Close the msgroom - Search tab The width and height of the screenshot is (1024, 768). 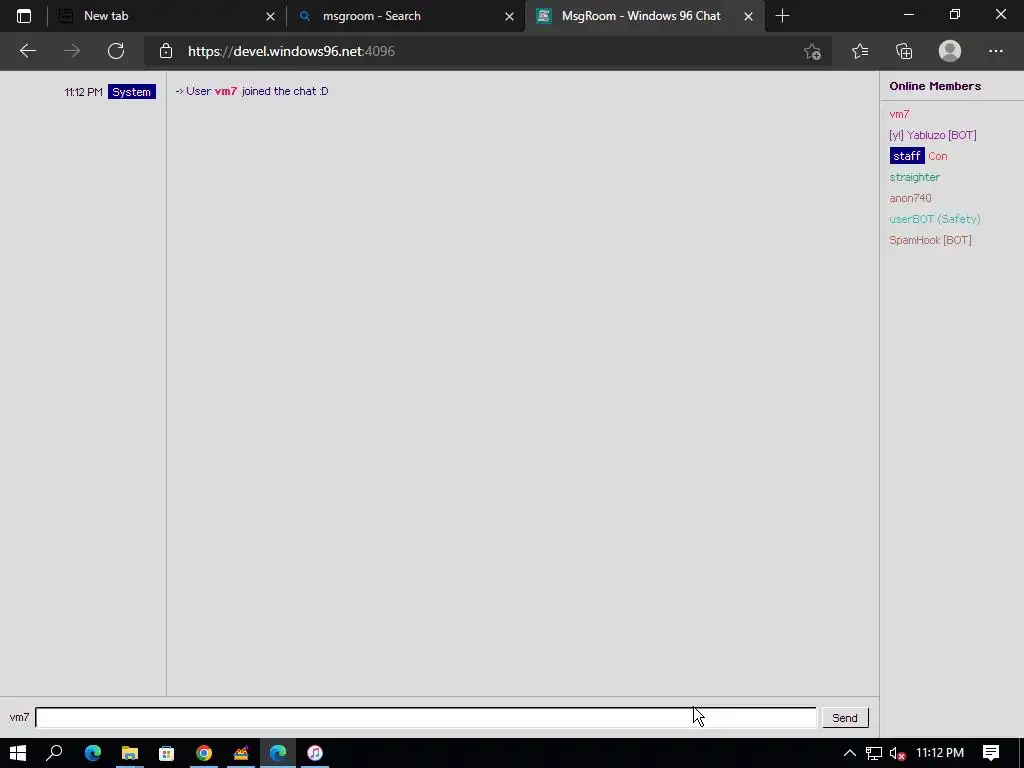(509, 16)
